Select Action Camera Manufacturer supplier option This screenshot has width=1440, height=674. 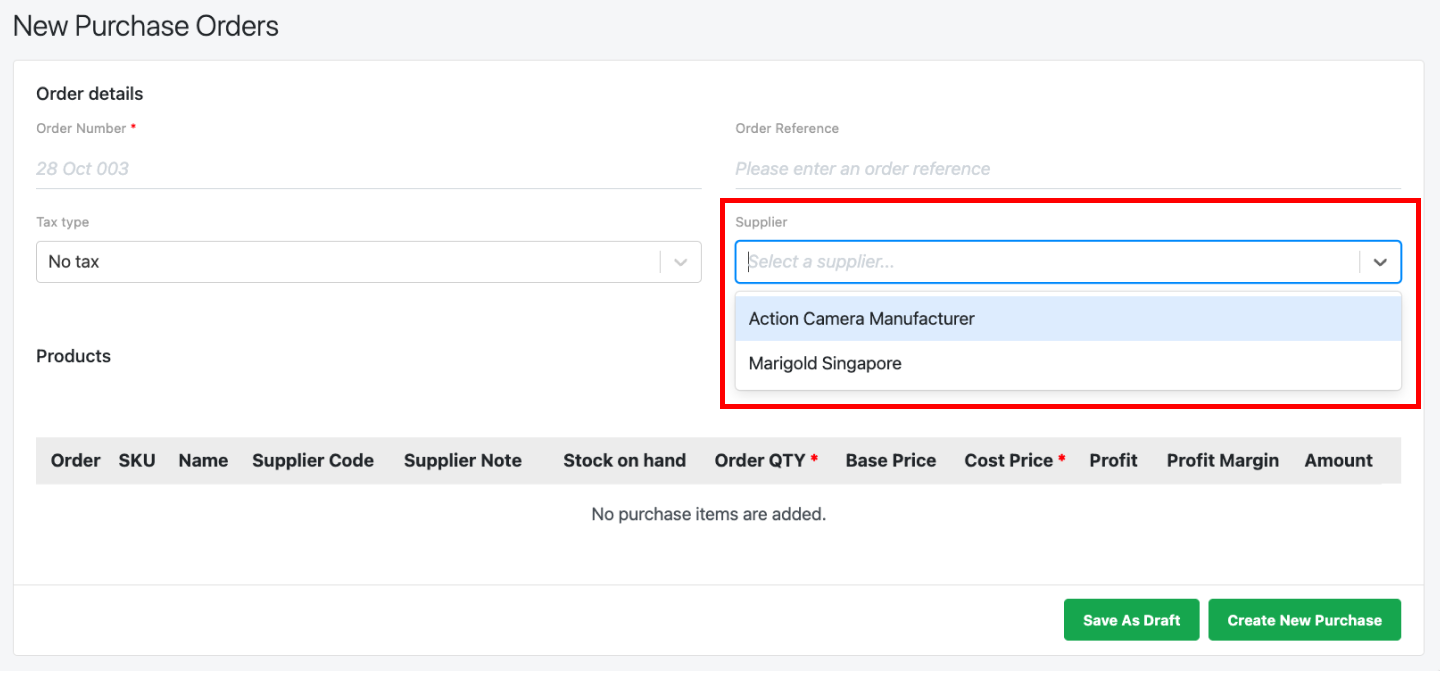1068,319
